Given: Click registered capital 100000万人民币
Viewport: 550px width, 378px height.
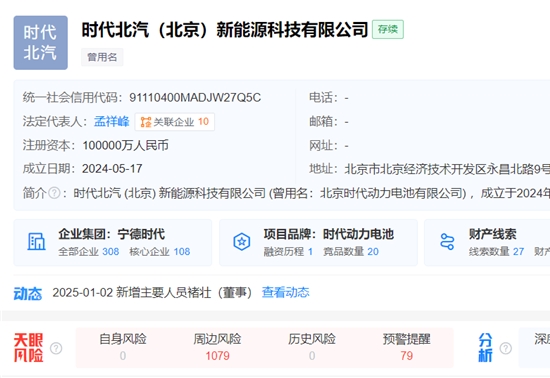Looking at the screenshot, I should [126, 145].
